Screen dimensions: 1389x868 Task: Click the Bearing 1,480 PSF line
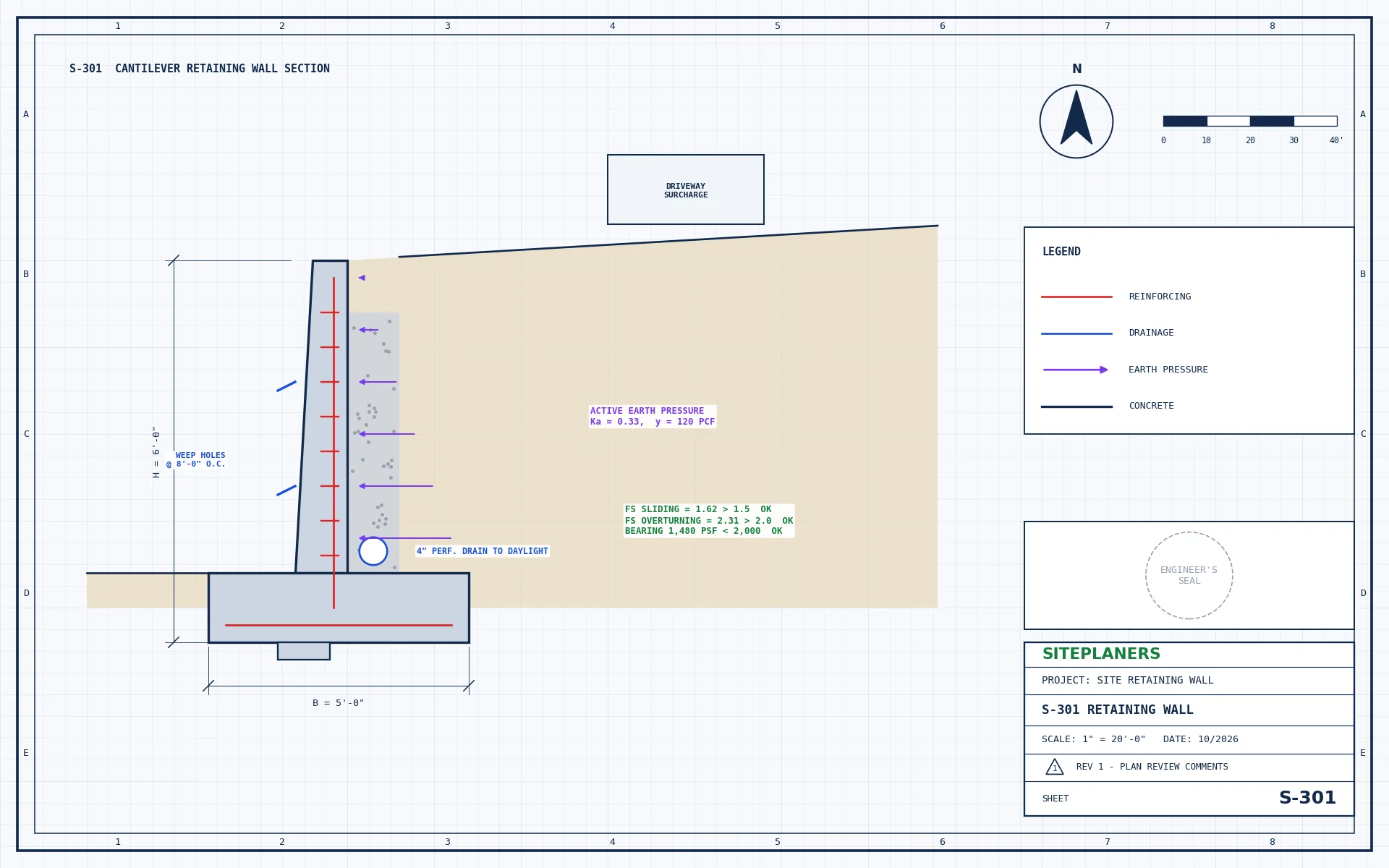point(704,531)
